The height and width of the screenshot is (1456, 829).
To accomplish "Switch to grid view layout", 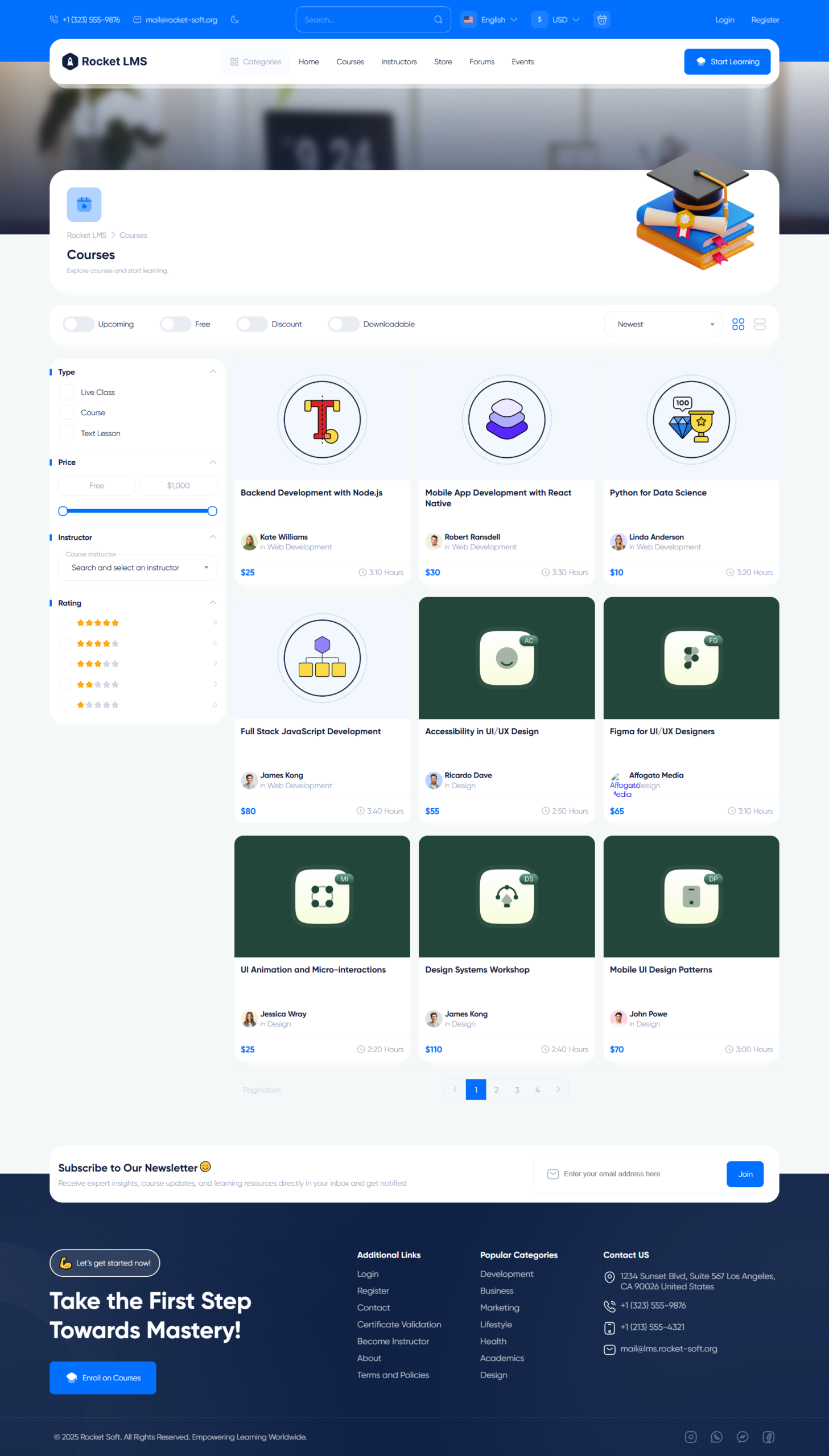I will [738, 324].
